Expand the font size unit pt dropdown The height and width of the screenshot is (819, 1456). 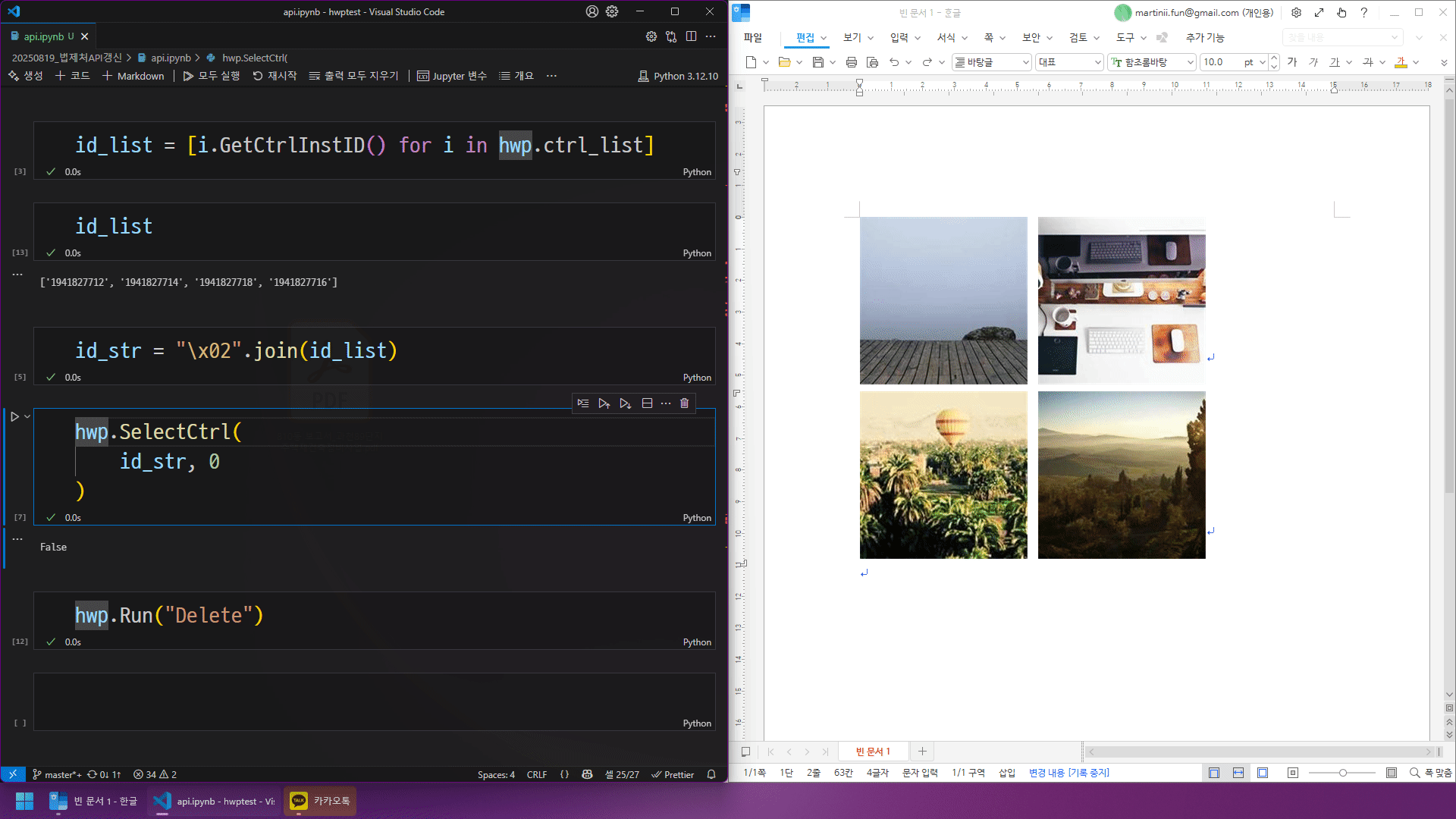[x=1262, y=62]
